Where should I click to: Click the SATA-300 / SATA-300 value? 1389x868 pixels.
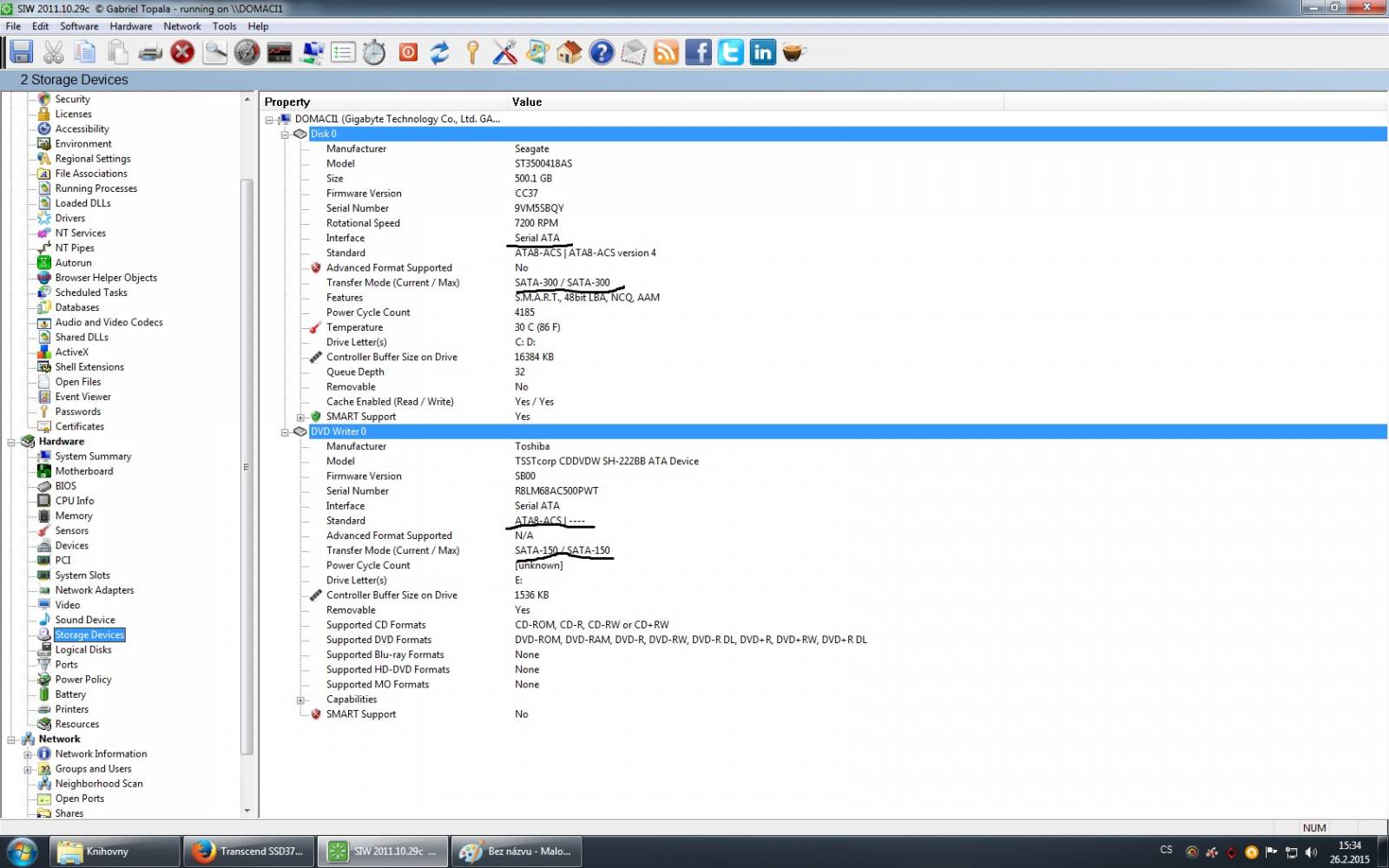[562, 283]
